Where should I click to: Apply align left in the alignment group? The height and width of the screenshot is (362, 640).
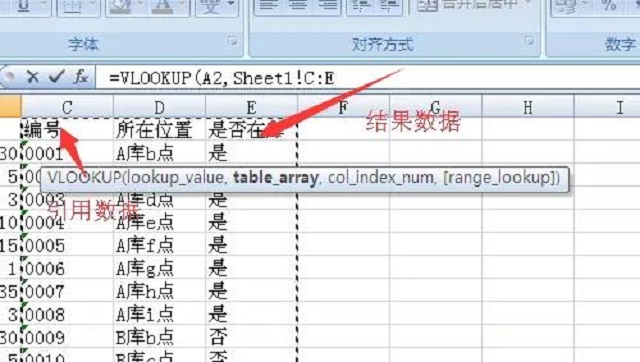tap(268, 6)
